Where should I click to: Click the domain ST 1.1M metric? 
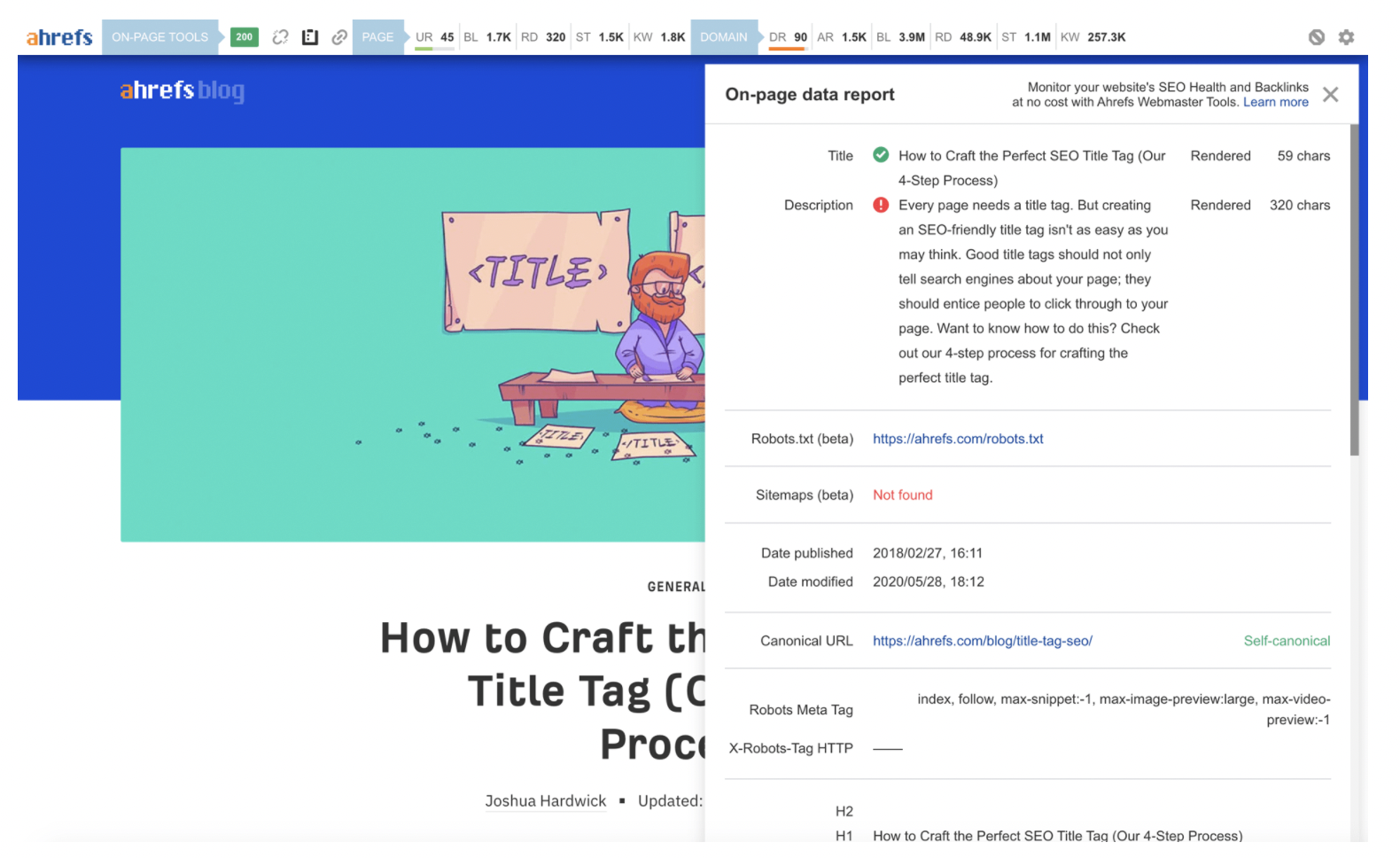[x=1026, y=37]
